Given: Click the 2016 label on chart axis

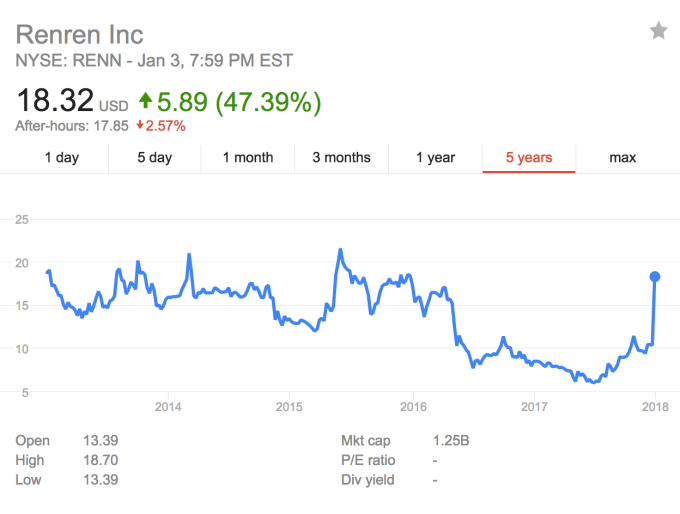Looking at the screenshot, I should pos(413,407).
